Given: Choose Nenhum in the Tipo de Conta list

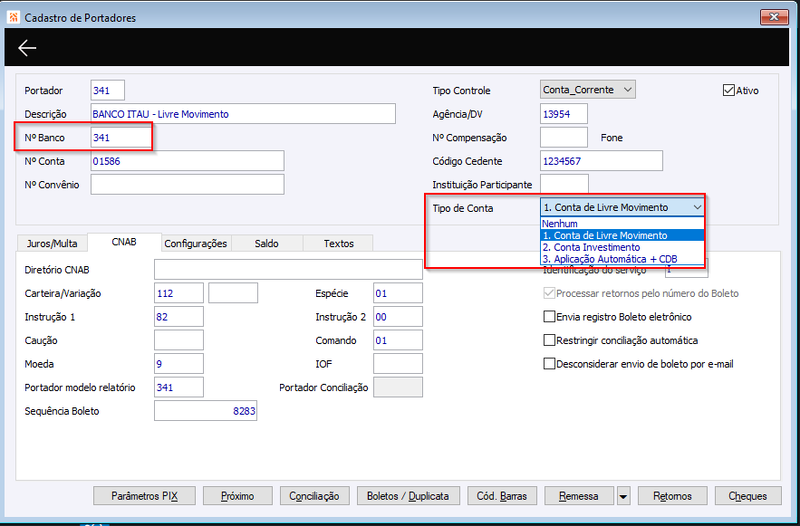Looking at the screenshot, I should point(622,223).
